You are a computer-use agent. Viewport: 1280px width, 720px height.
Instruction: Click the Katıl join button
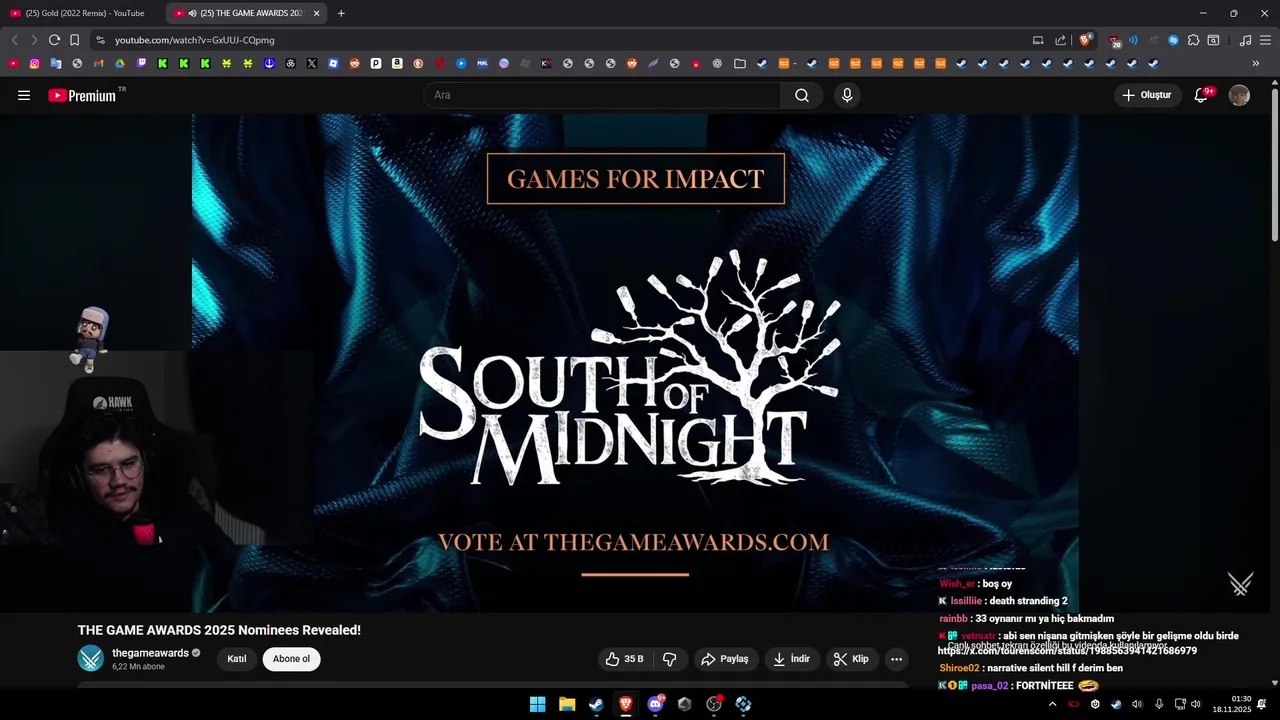pyautogui.click(x=237, y=659)
